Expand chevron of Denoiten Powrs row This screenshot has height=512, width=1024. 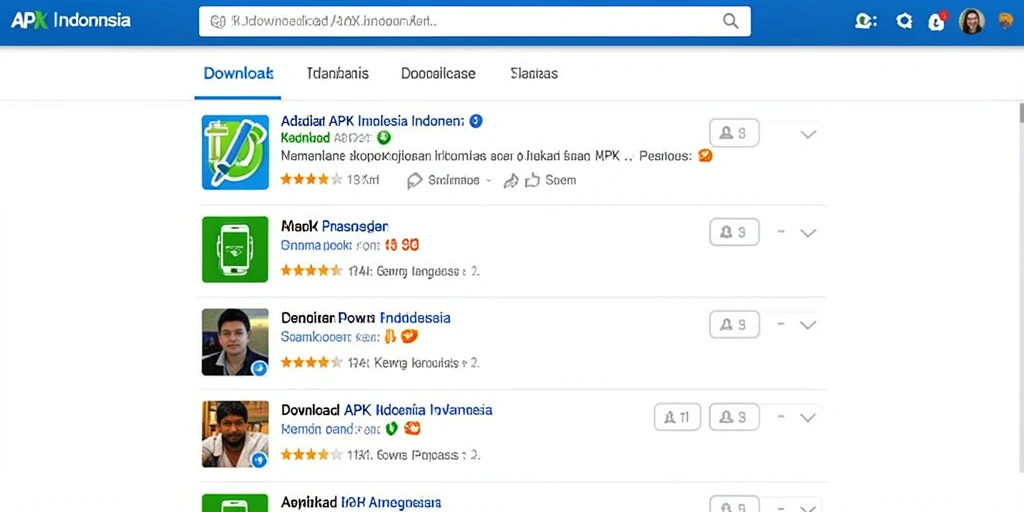tap(808, 325)
